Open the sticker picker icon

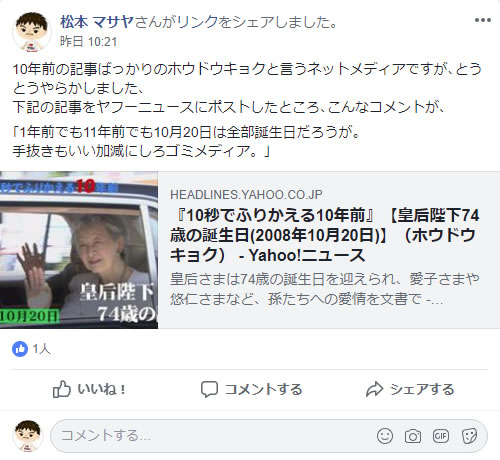(469, 436)
